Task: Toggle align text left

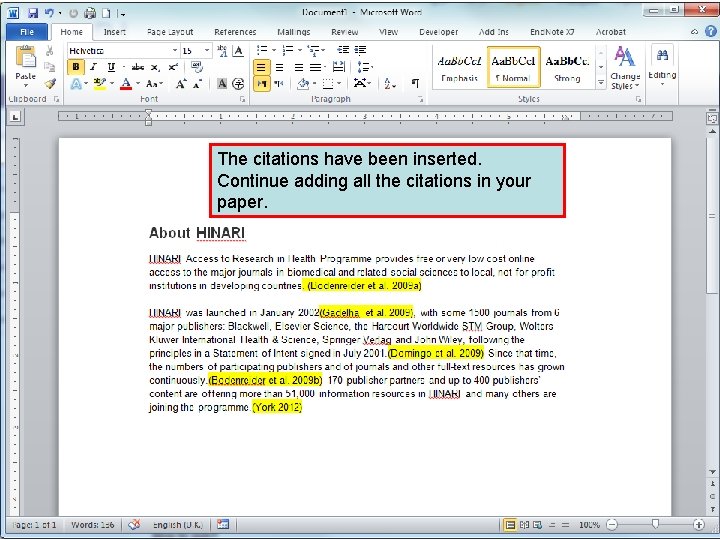Action: coord(261,67)
